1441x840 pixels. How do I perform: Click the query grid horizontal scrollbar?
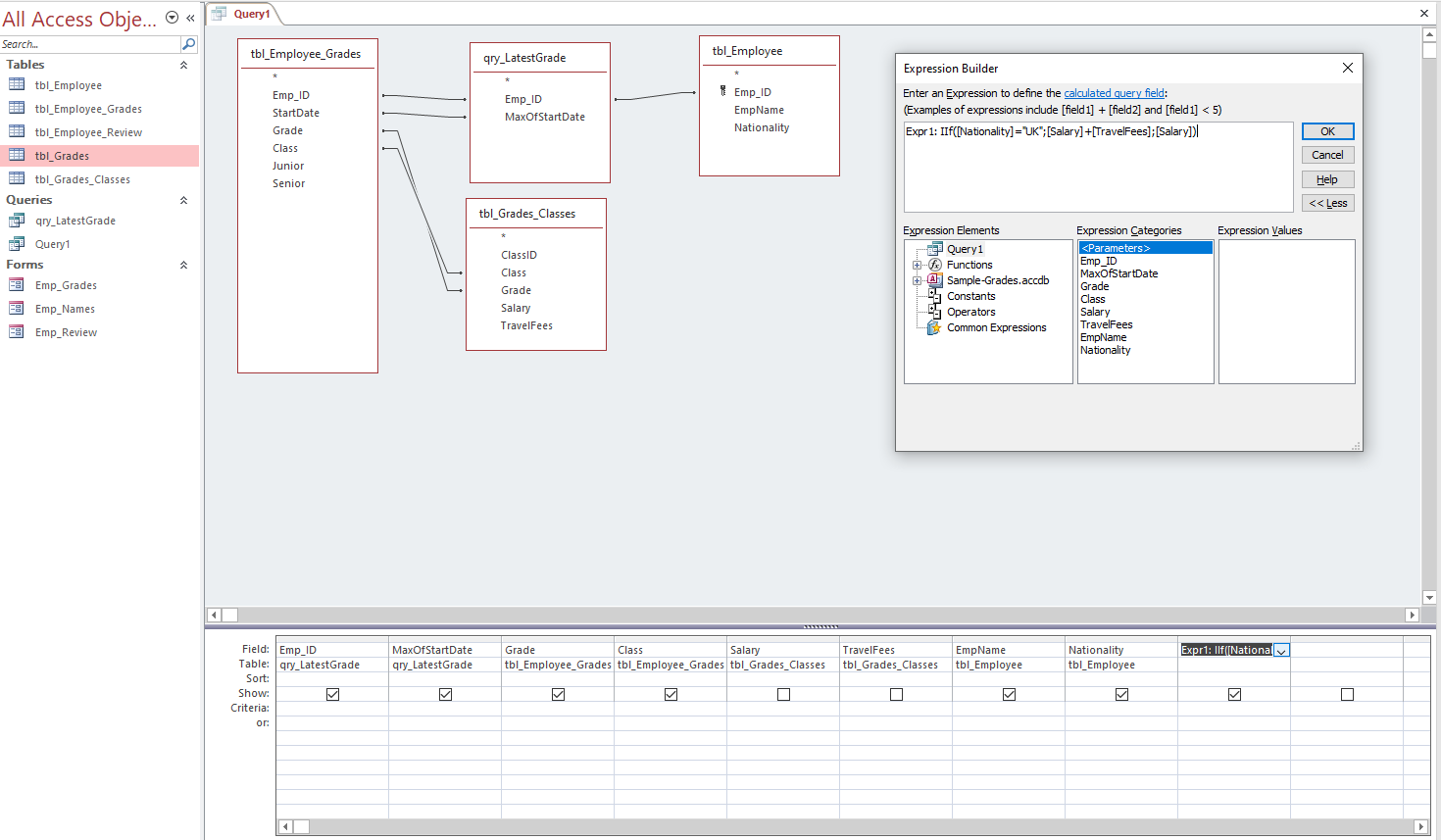coord(852,826)
